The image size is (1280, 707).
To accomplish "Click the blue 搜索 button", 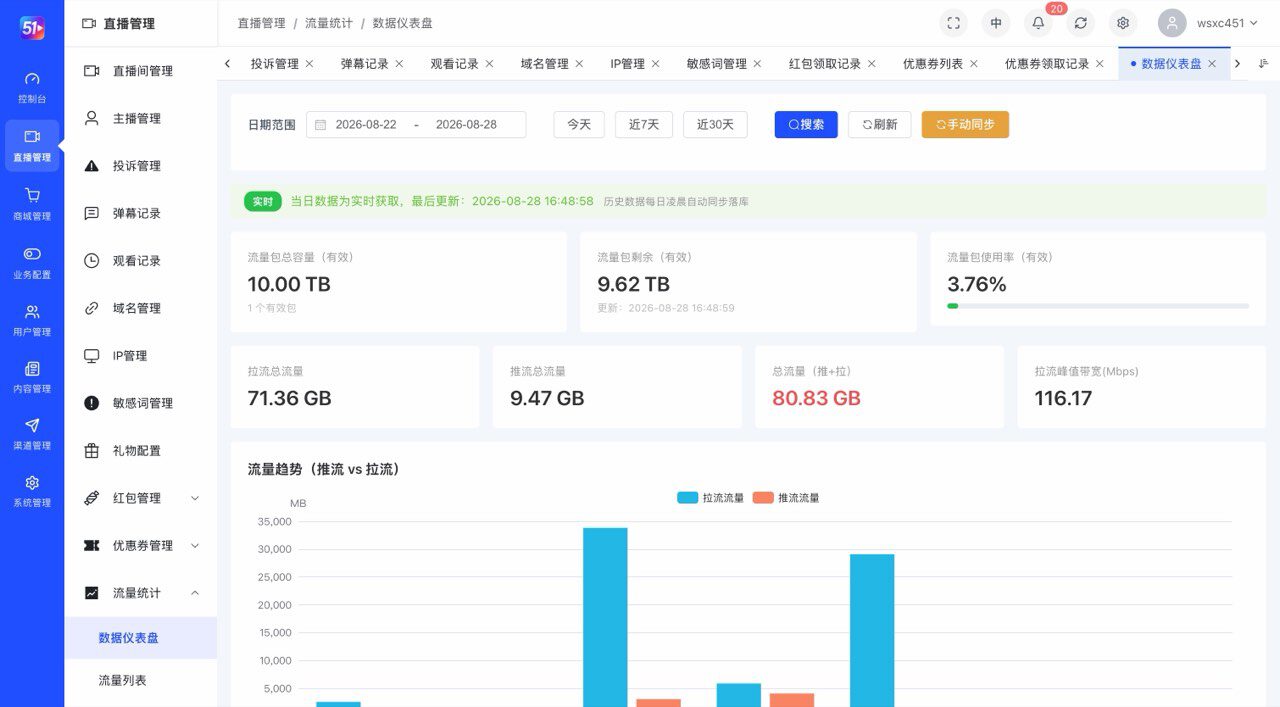I will click(x=806, y=125).
